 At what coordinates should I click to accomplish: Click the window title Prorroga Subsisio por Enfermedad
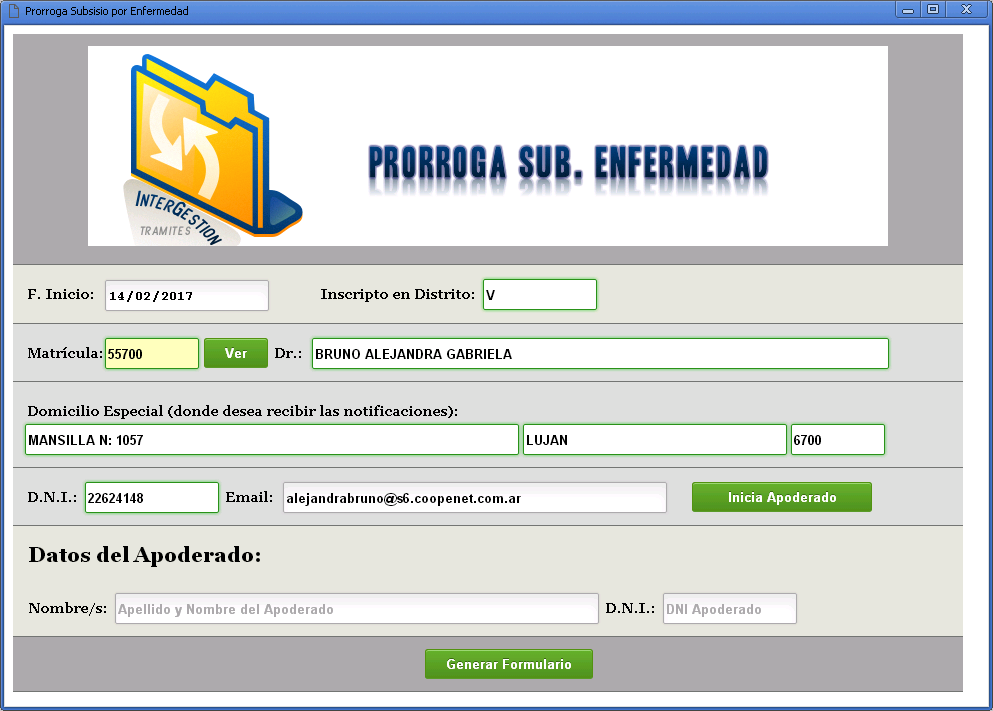click(x=107, y=11)
